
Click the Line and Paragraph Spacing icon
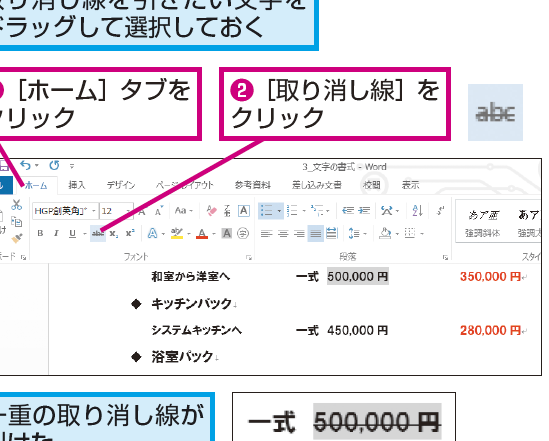point(354,233)
